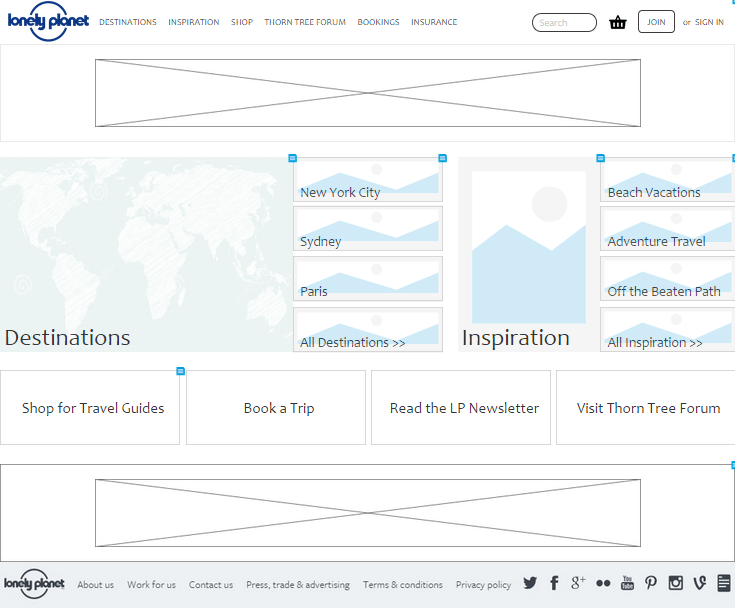The image size is (735, 608).
Task: Open the Insurance navigation item
Action: coord(434,22)
